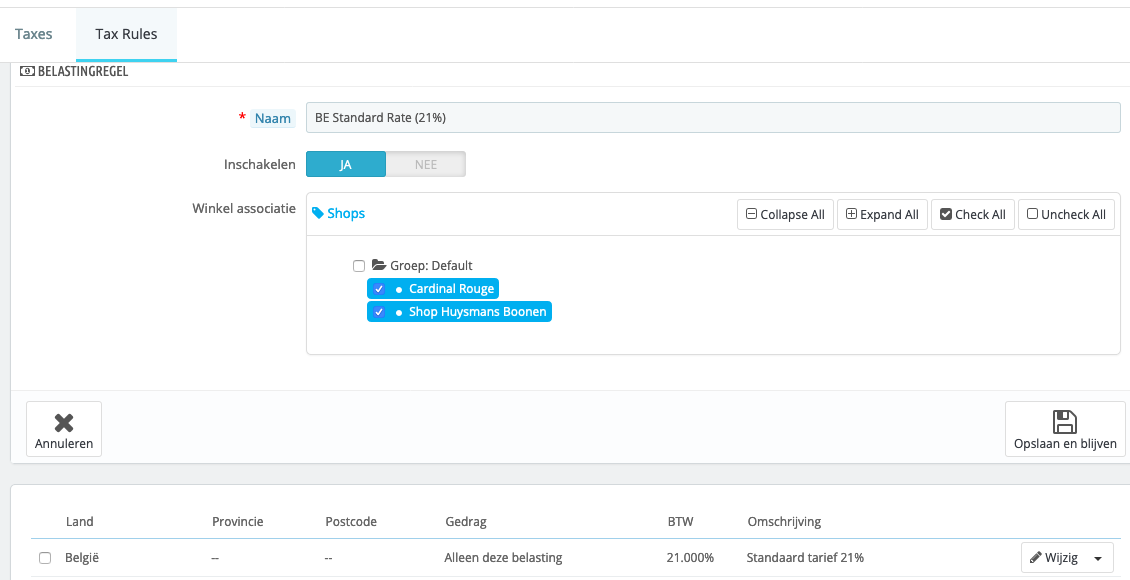Open the Tax Rules tab
The width and height of the screenshot is (1130, 580).
point(126,34)
